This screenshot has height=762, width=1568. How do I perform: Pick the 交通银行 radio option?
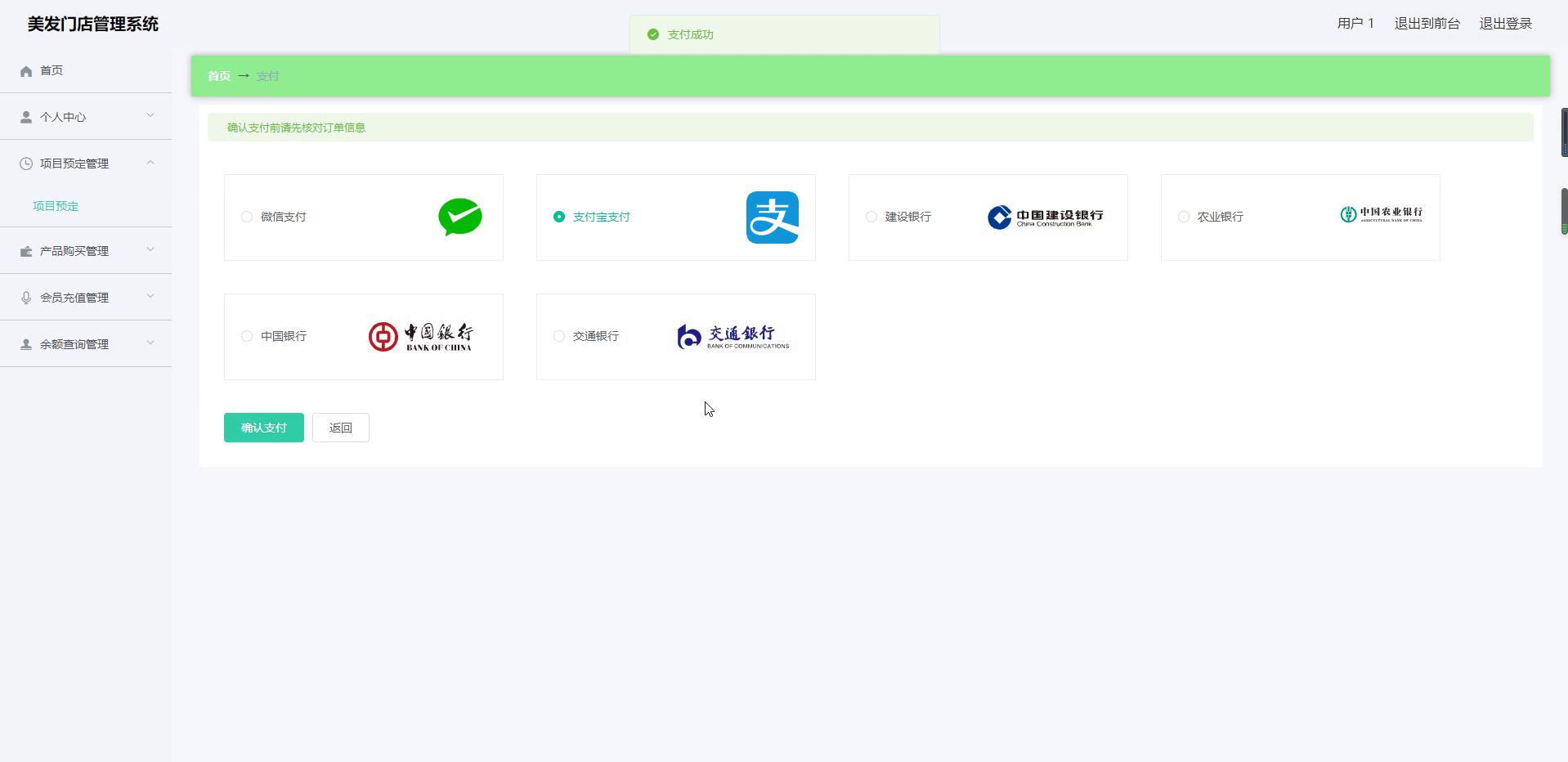tap(559, 336)
